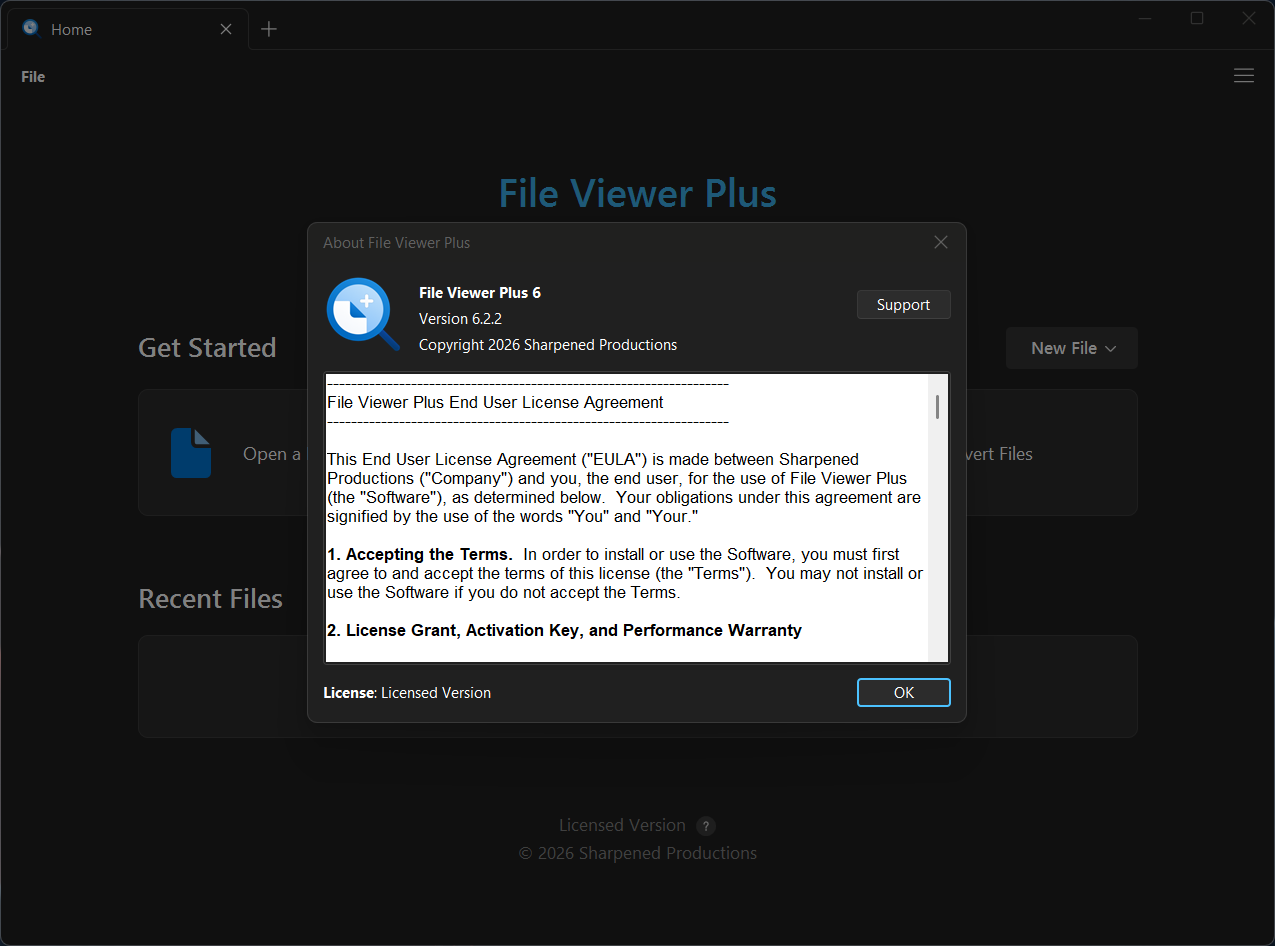Expand the New File dropdown
1275x946 pixels.
tap(1072, 348)
